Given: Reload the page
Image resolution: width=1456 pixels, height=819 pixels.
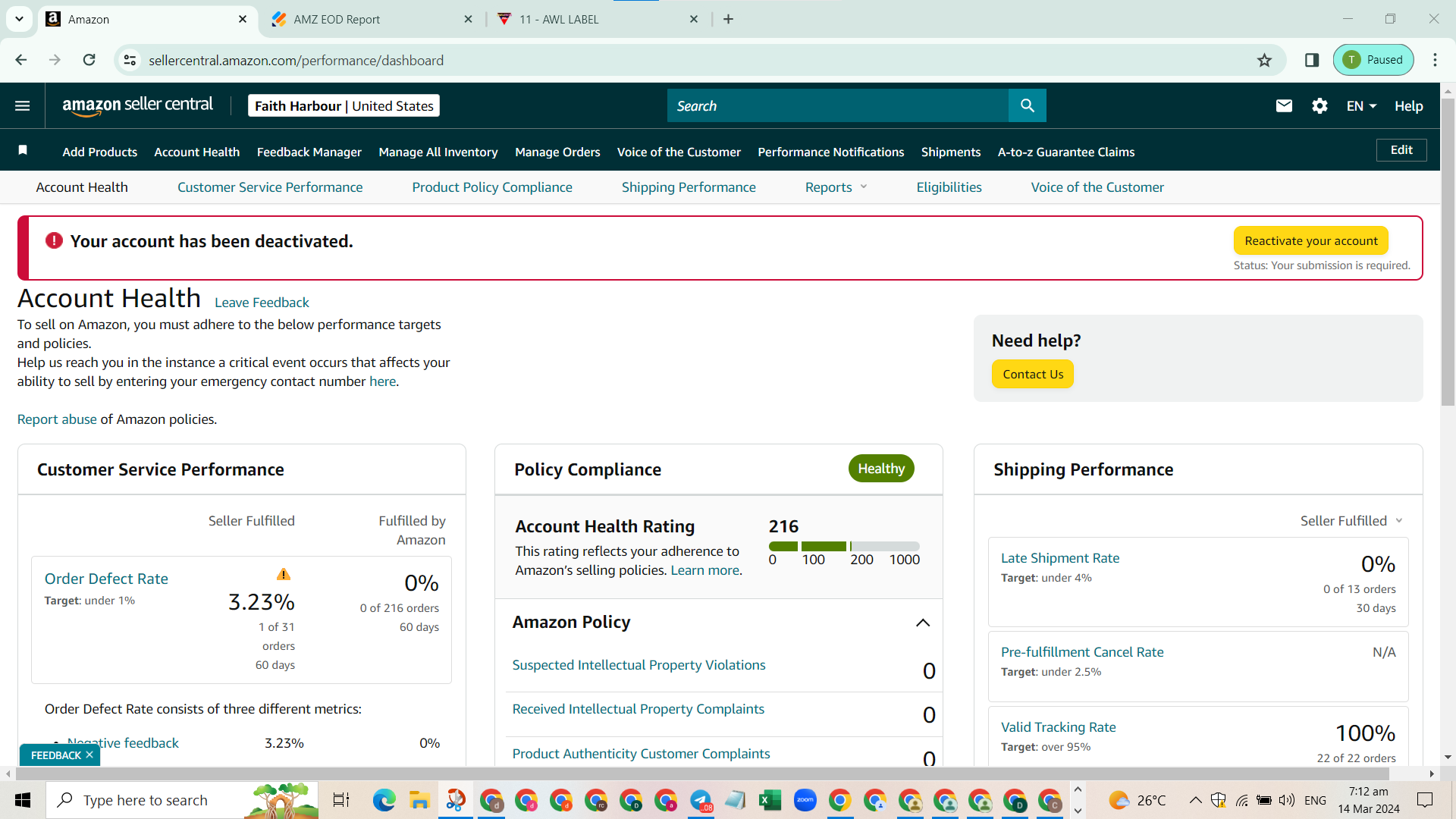Looking at the screenshot, I should [89, 60].
